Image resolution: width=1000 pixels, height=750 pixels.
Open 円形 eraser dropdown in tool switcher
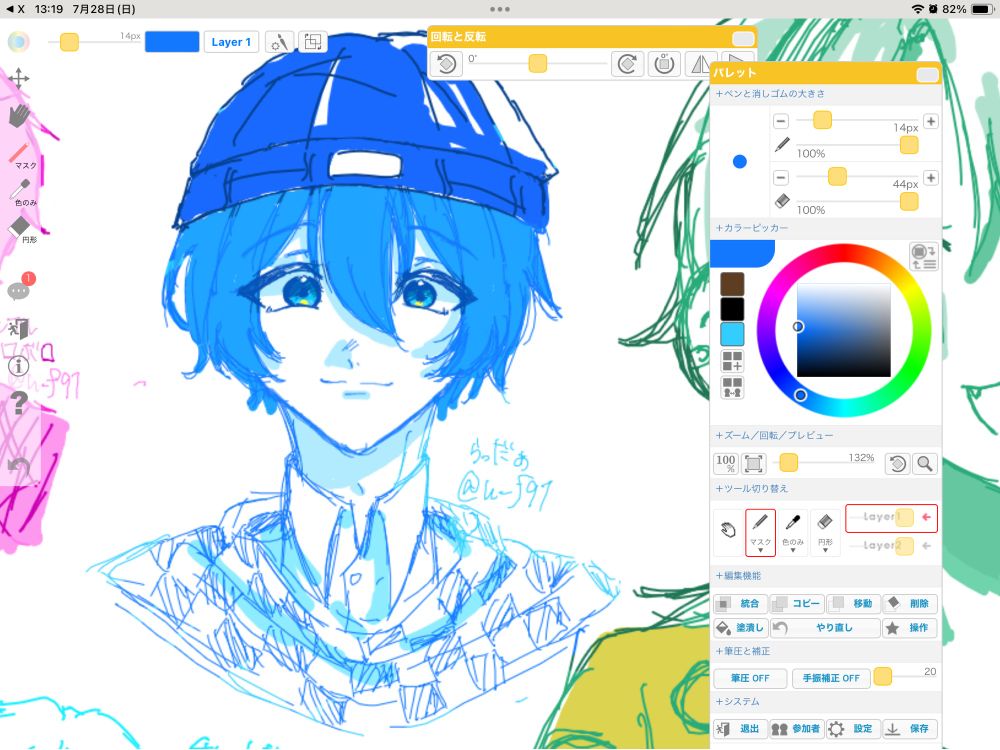point(825,550)
